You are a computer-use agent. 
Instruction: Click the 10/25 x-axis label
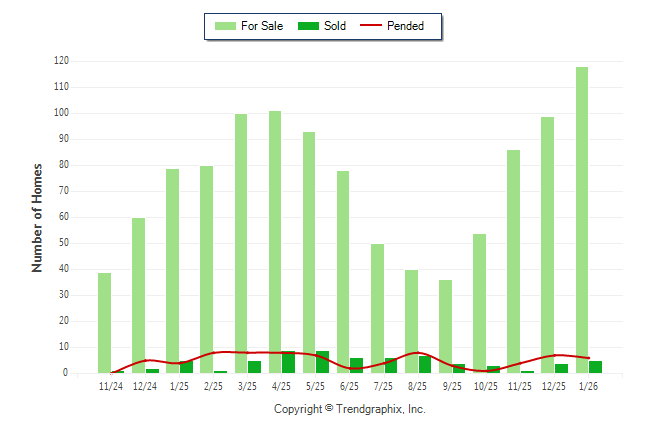(x=486, y=386)
